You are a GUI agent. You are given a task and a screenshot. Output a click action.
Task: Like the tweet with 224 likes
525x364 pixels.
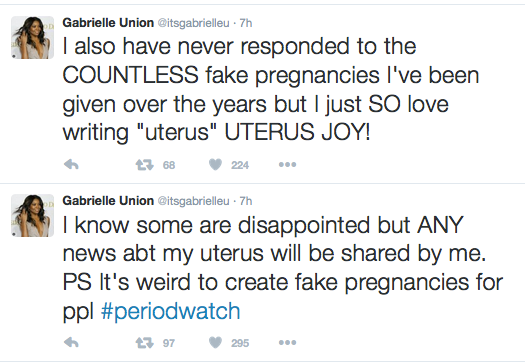[x=215, y=164]
